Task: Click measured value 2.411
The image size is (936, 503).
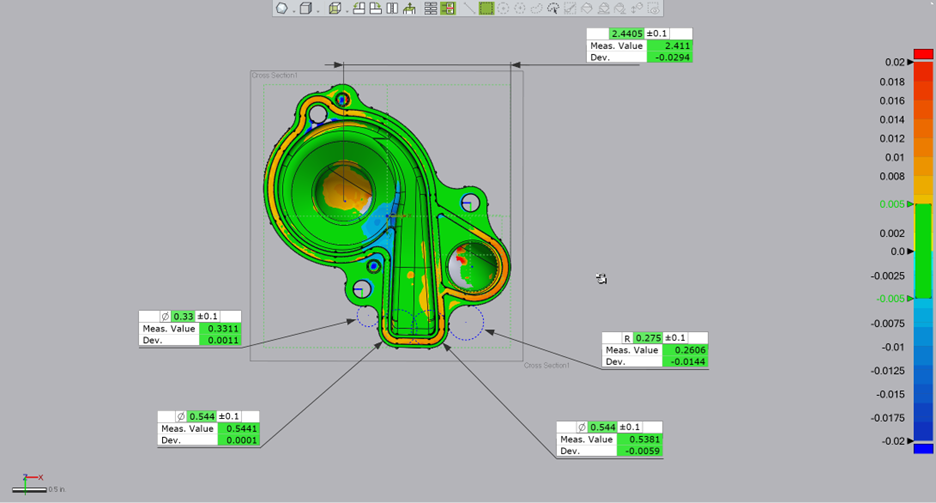Action: pyautogui.click(x=669, y=45)
